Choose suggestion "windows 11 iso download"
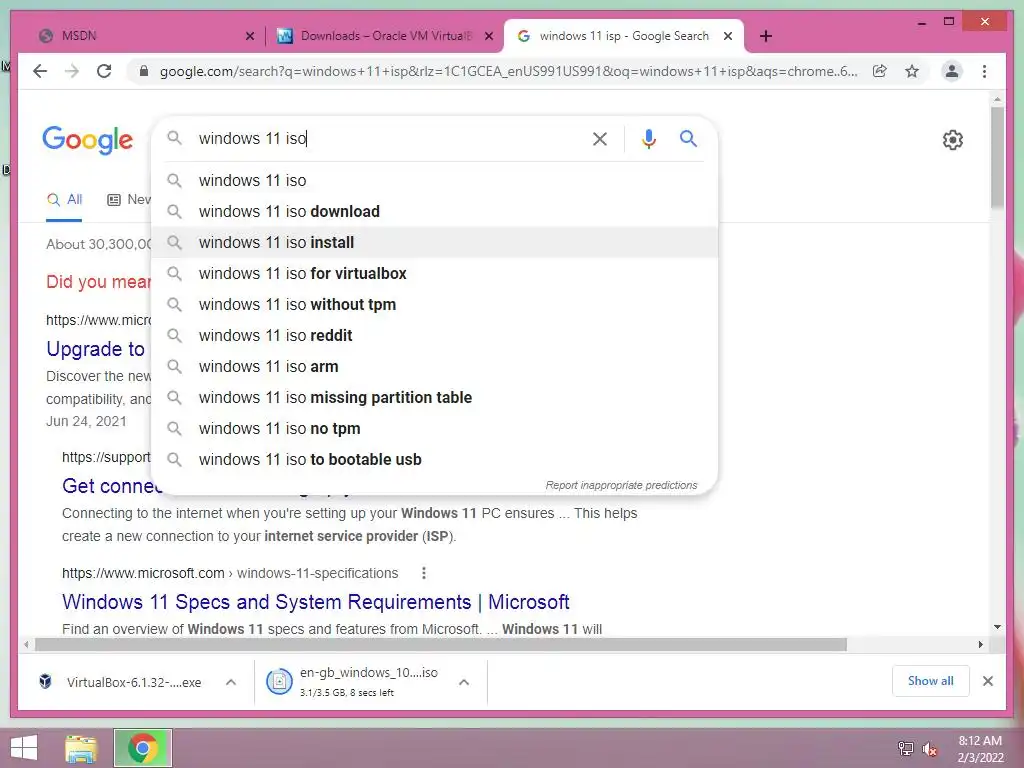Viewport: 1024px width, 768px height. coord(434,212)
